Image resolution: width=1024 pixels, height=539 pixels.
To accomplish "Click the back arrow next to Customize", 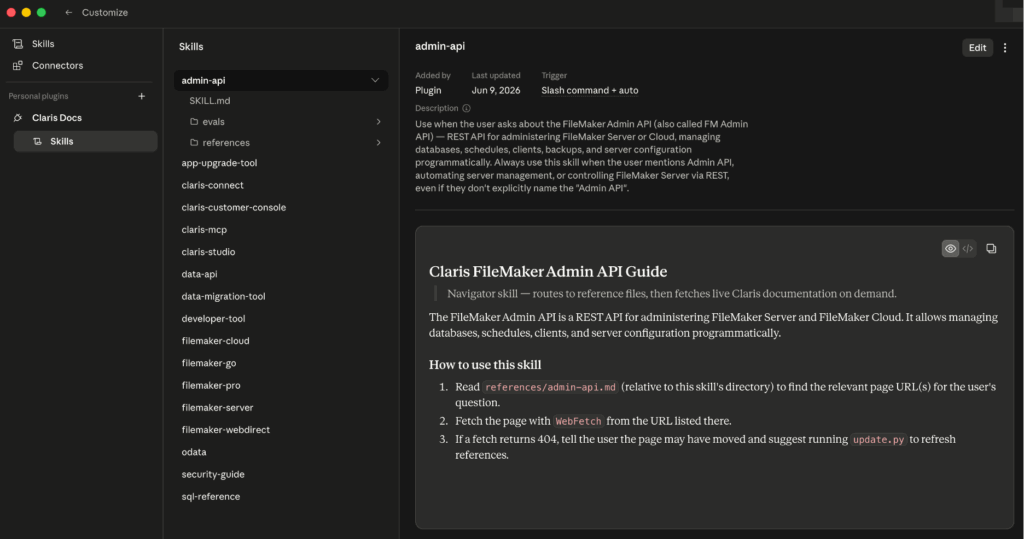I will (69, 12).
